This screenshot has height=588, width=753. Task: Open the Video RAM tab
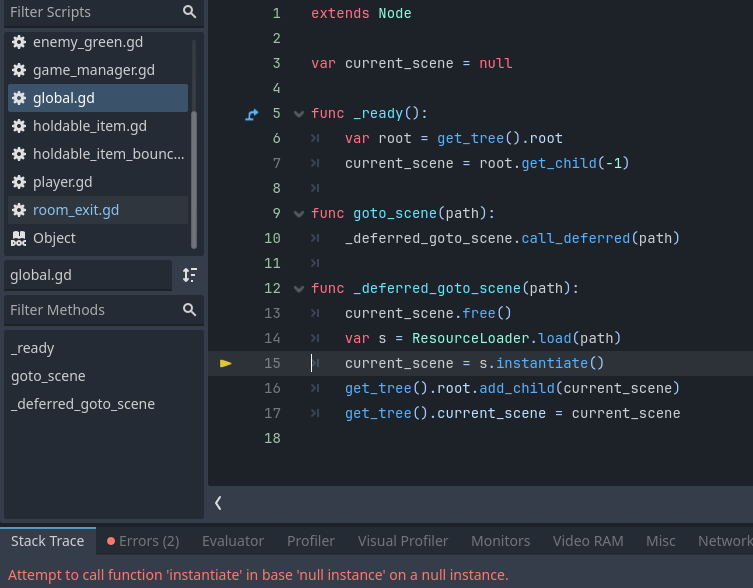pos(588,541)
